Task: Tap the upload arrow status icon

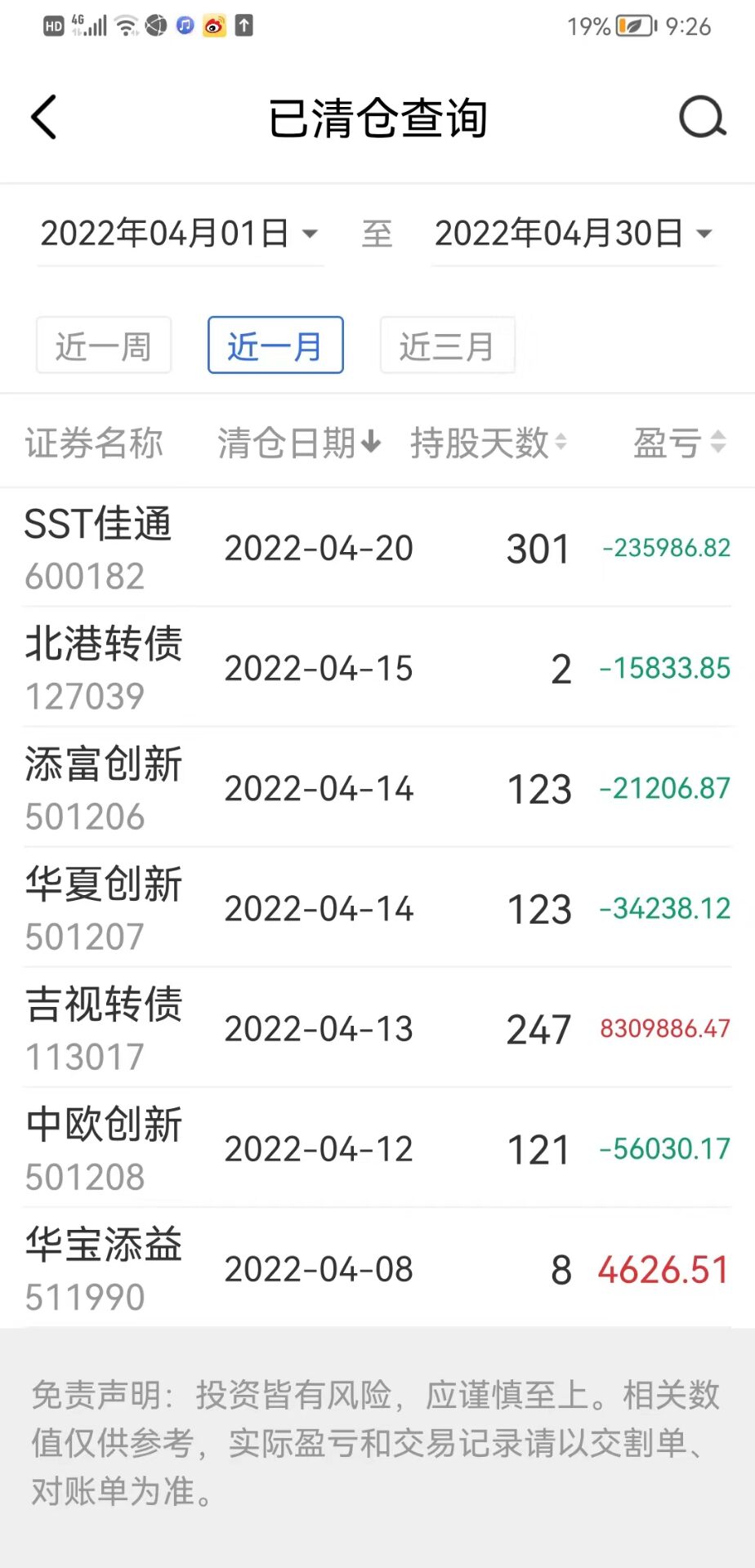Action: click(x=243, y=26)
